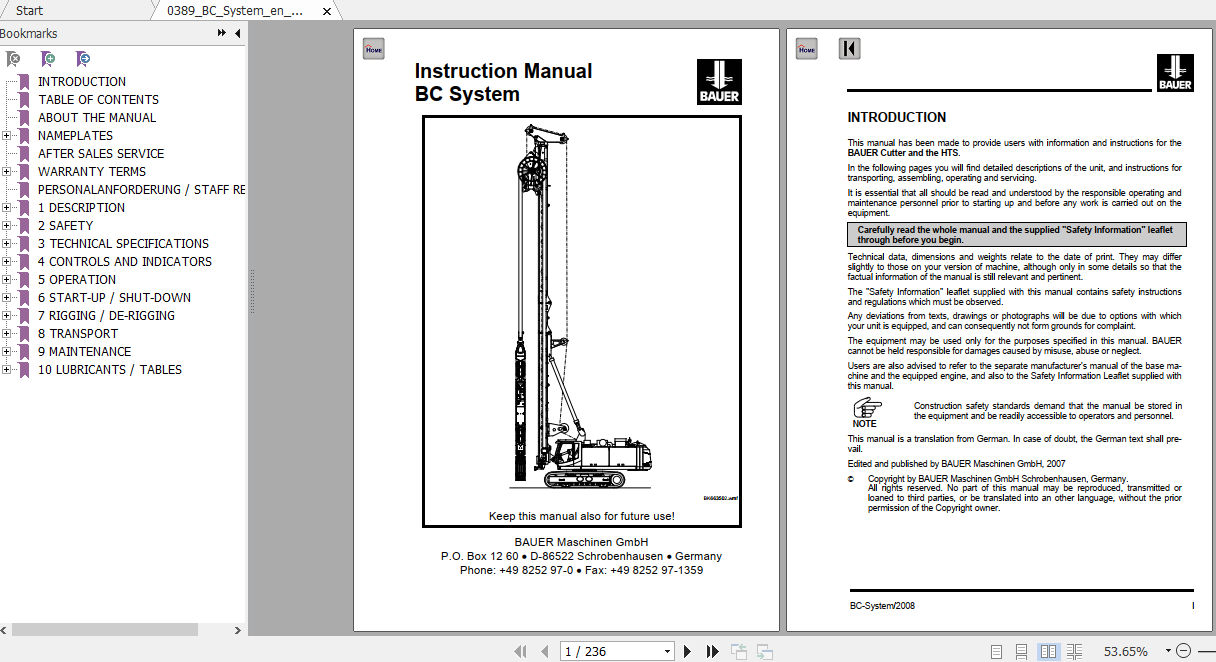Click the 2 SAFETY bookmark ribbon icon
The image size is (1216, 662).
pyautogui.click(x=25, y=226)
